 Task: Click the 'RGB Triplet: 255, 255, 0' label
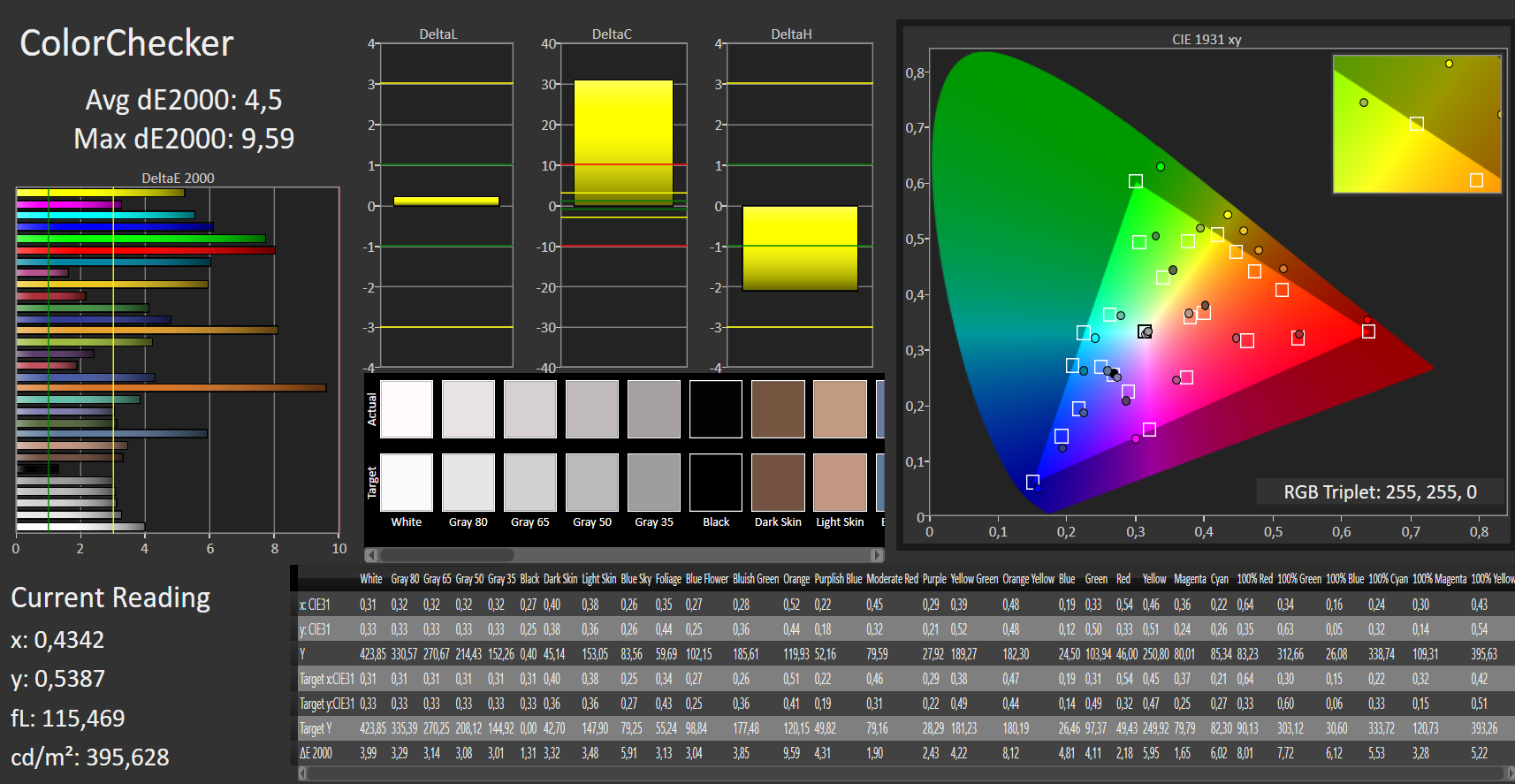[x=1380, y=492]
